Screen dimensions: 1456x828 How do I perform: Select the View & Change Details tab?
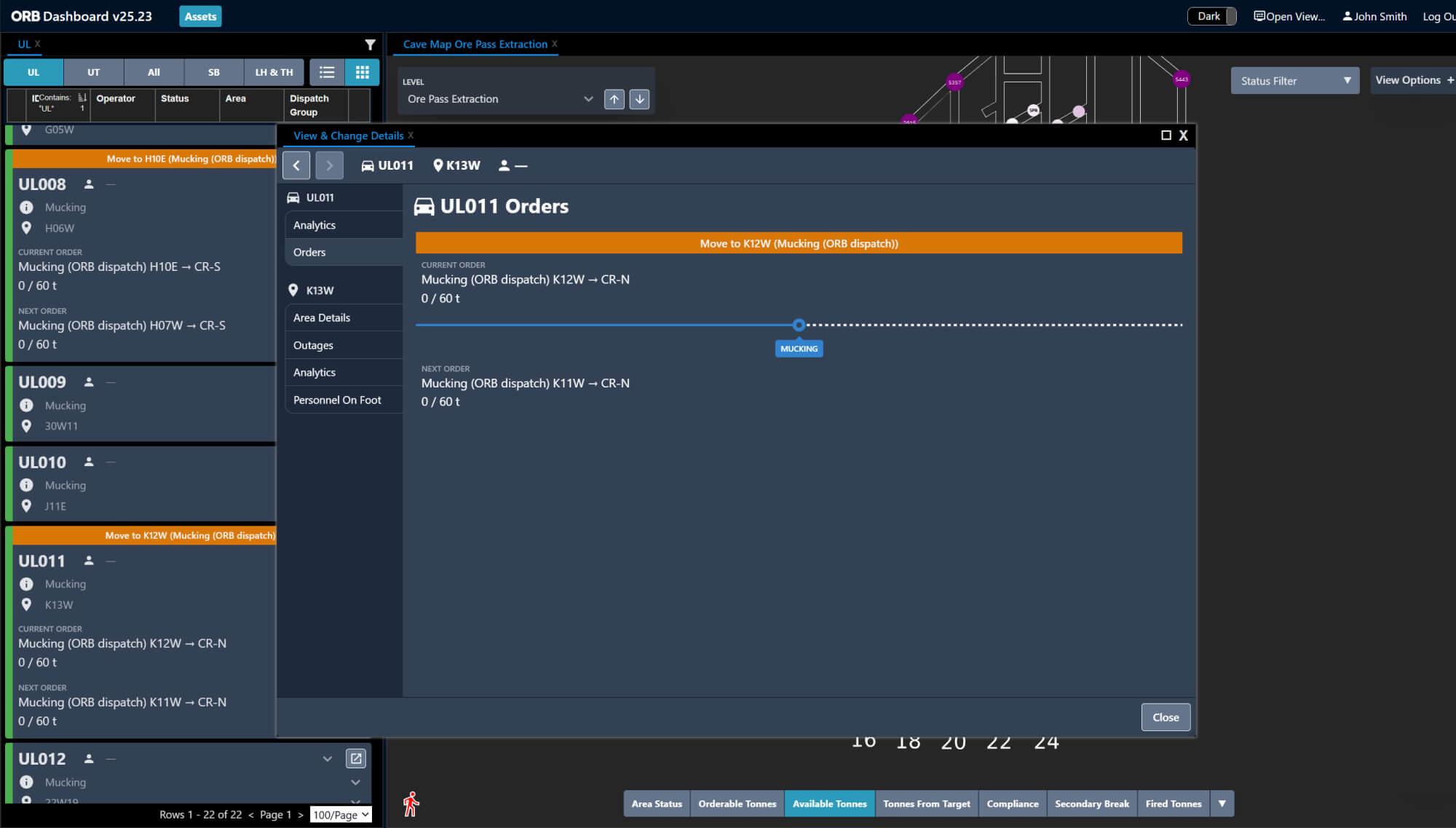coord(348,135)
